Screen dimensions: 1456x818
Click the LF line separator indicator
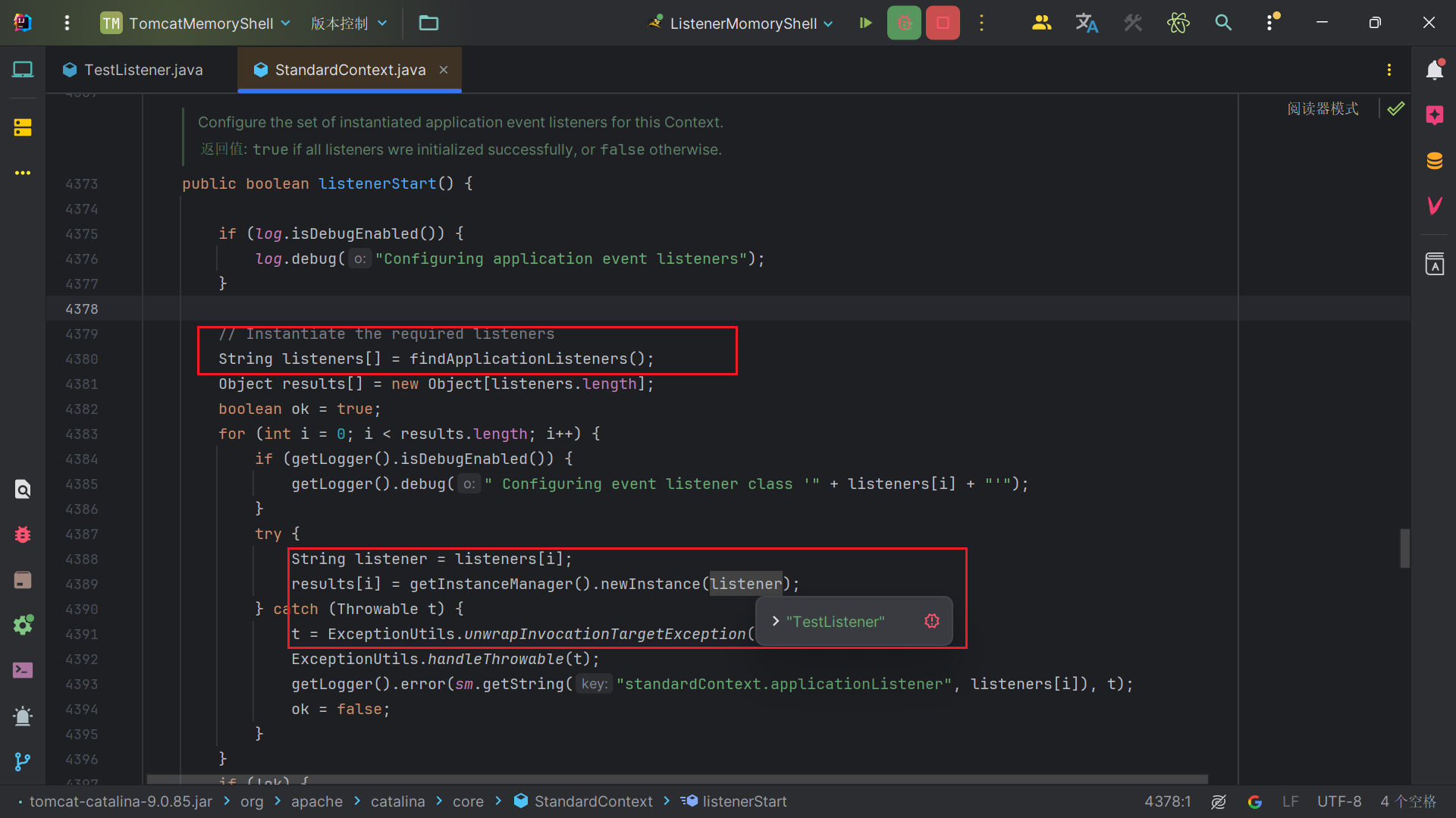click(x=1290, y=801)
